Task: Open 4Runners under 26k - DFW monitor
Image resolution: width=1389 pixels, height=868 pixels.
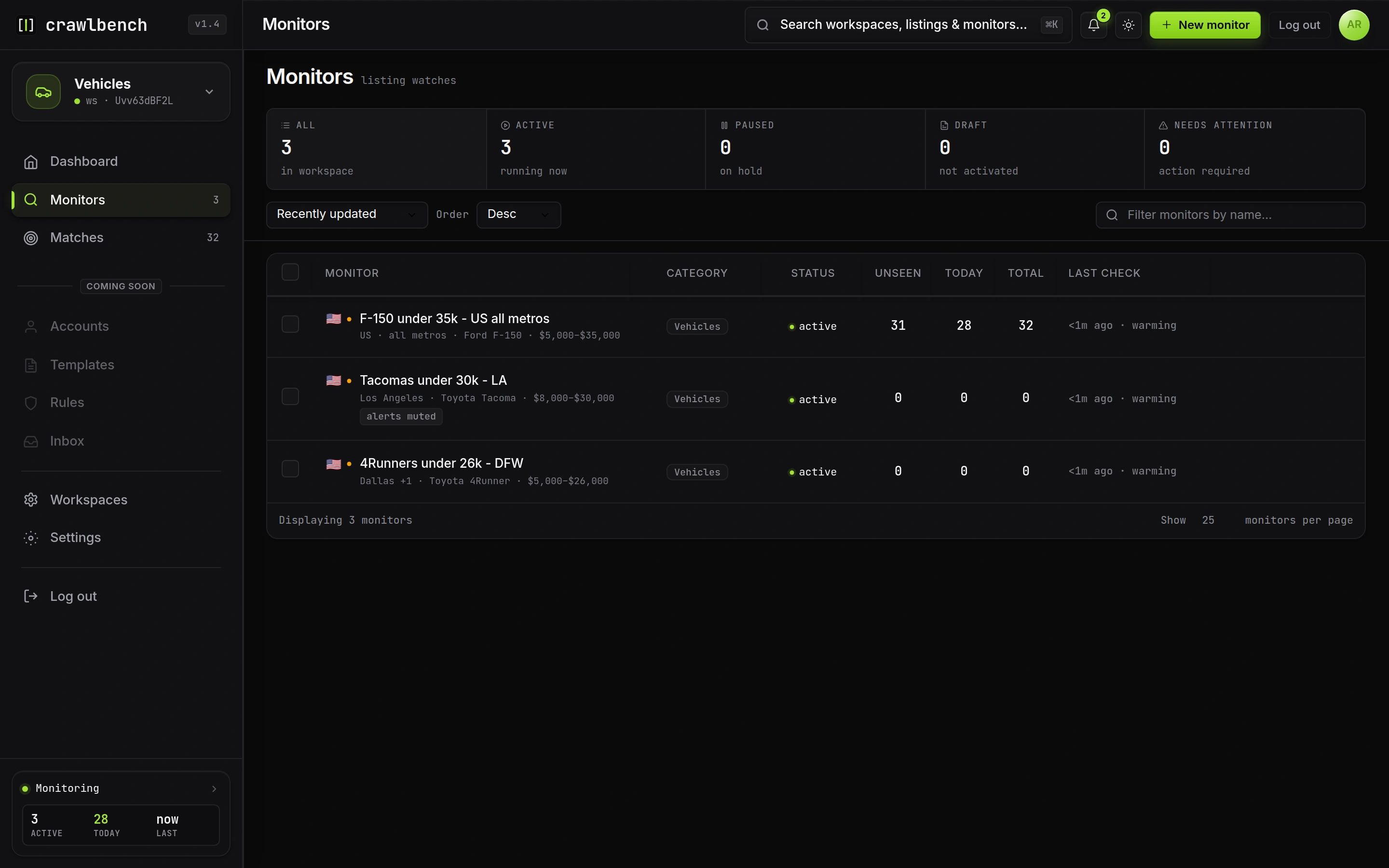Action: click(x=441, y=463)
